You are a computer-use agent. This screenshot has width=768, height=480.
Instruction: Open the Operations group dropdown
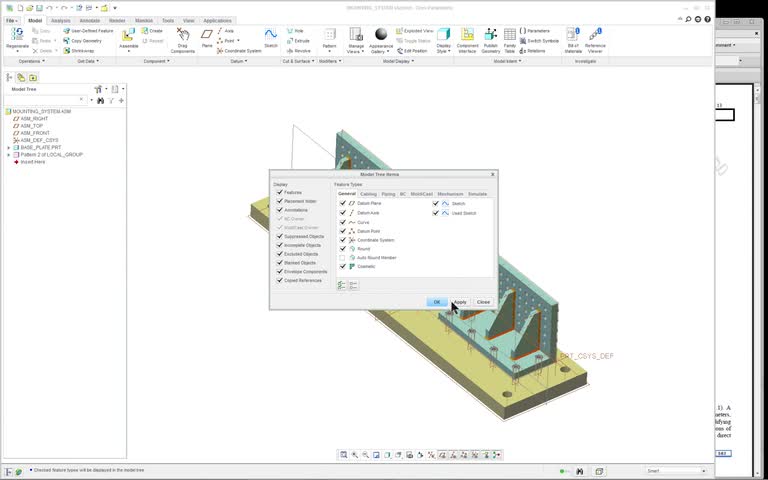32,61
